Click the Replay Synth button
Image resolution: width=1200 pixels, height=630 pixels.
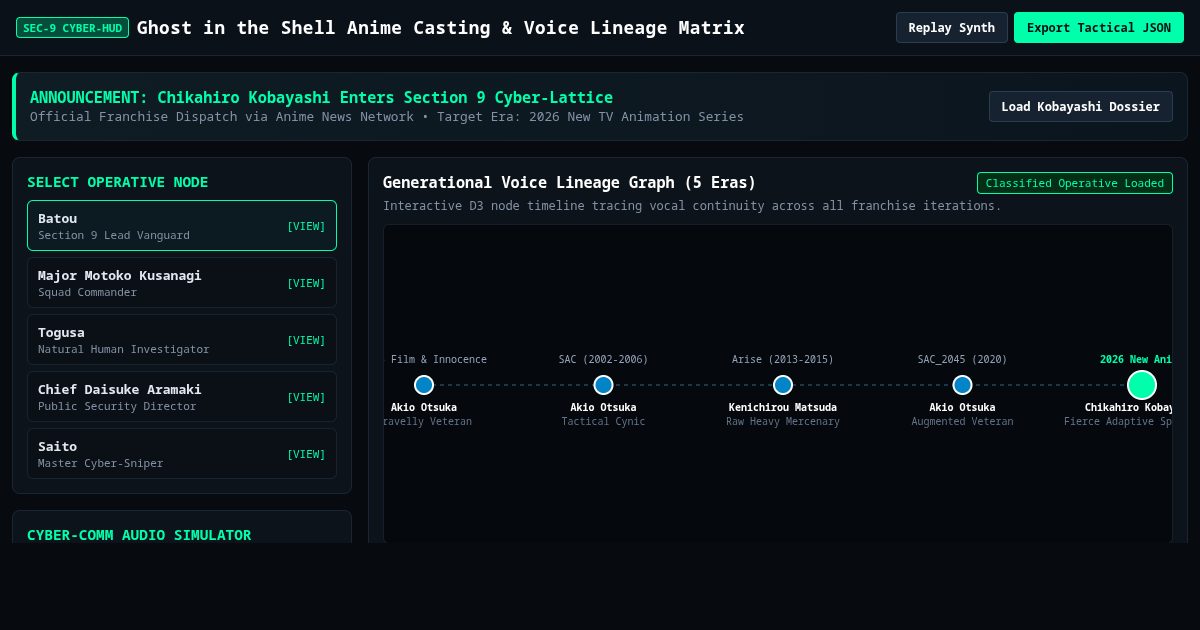[952, 28]
